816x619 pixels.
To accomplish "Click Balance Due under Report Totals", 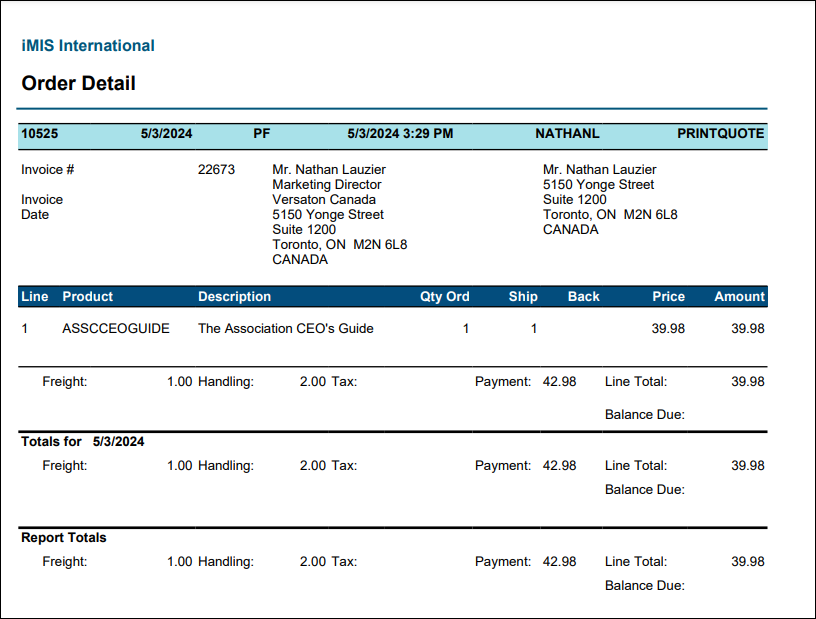I will point(645,586).
